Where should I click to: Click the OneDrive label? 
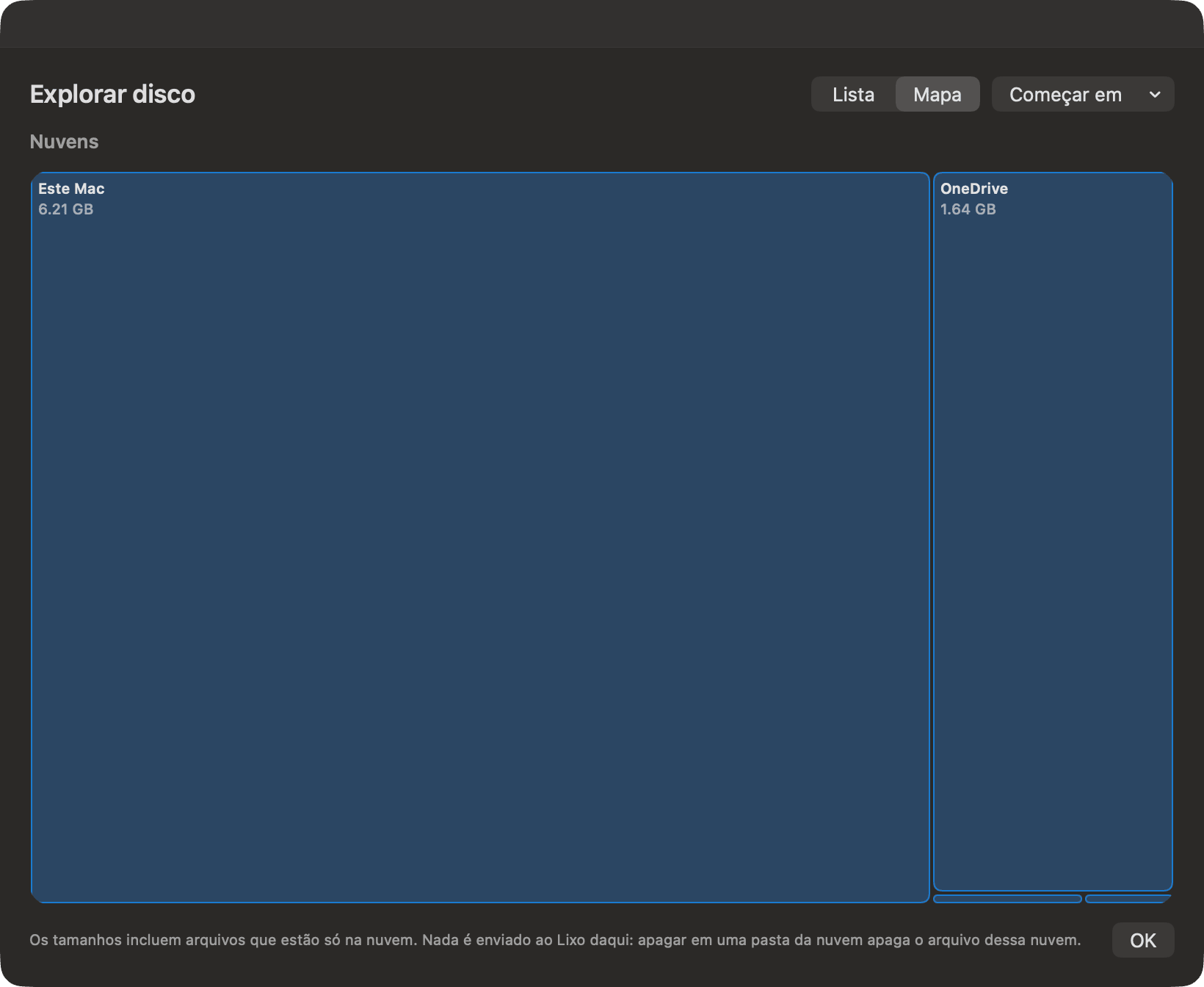pos(974,189)
